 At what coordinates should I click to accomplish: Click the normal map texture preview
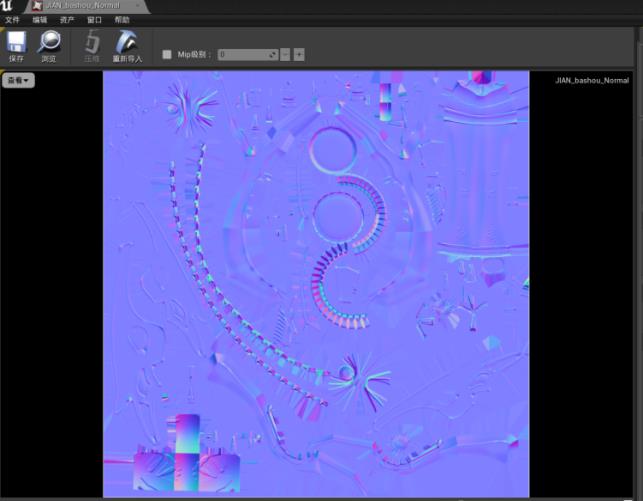[316, 284]
